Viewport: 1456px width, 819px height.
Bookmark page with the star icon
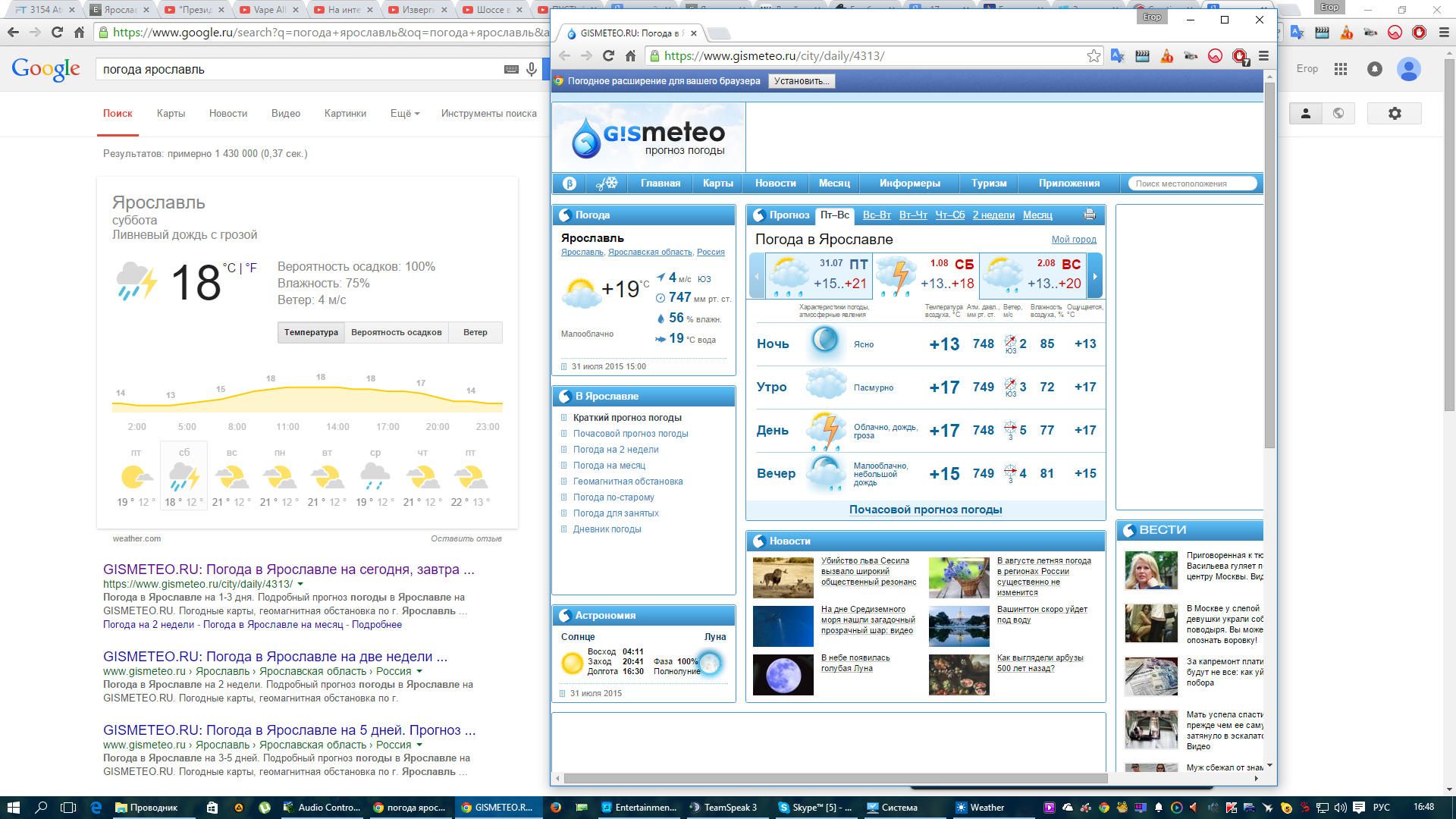1094,56
